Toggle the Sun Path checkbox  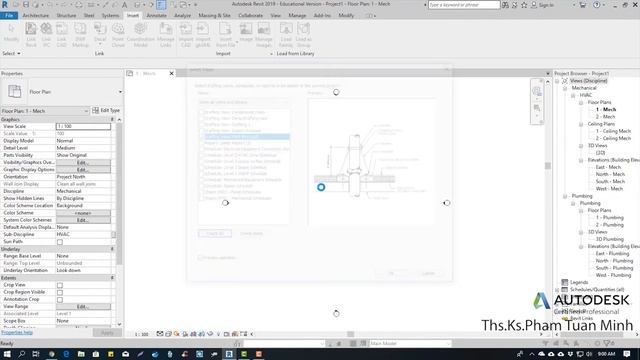60,242
